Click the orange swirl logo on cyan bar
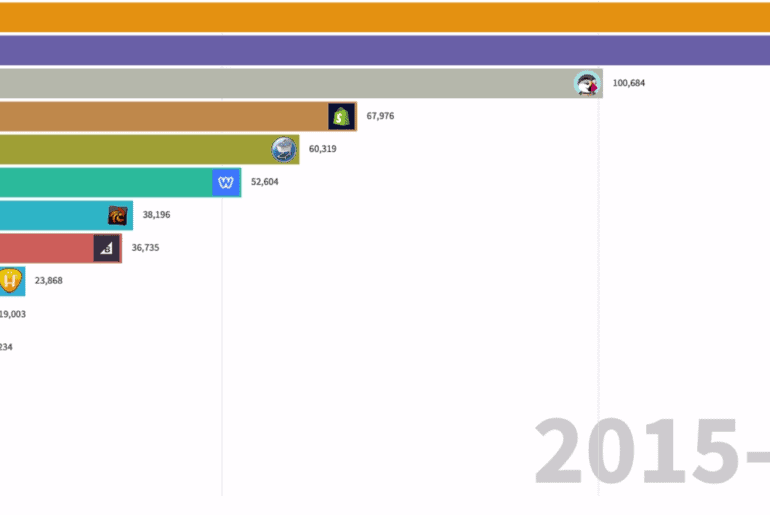770x515 pixels. pyautogui.click(x=118, y=215)
